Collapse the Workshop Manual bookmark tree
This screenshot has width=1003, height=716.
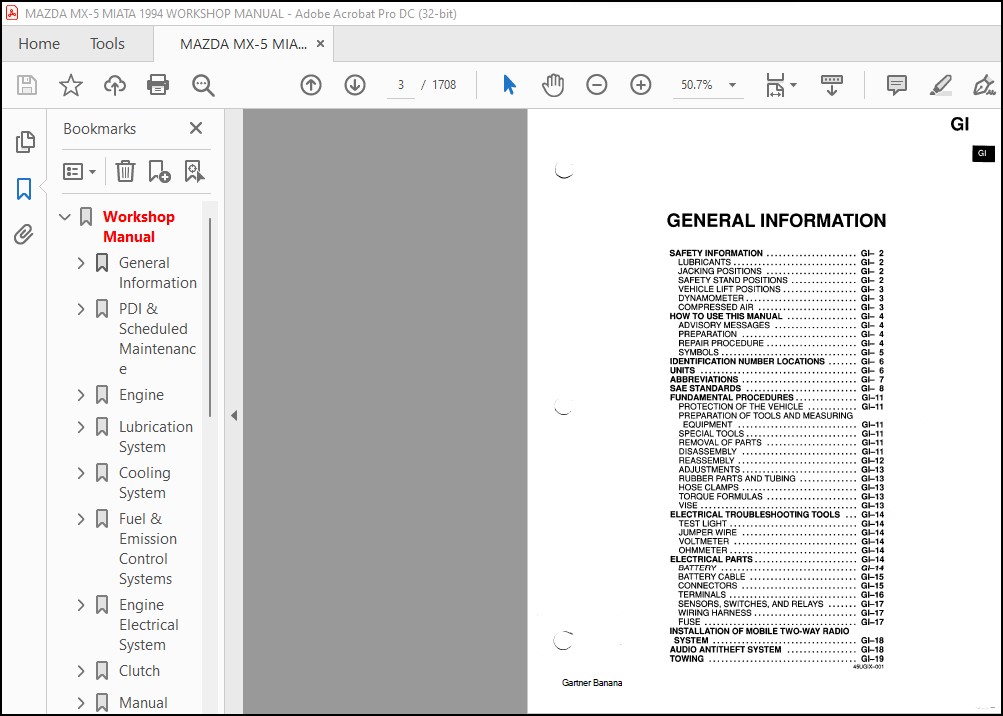pos(65,217)
